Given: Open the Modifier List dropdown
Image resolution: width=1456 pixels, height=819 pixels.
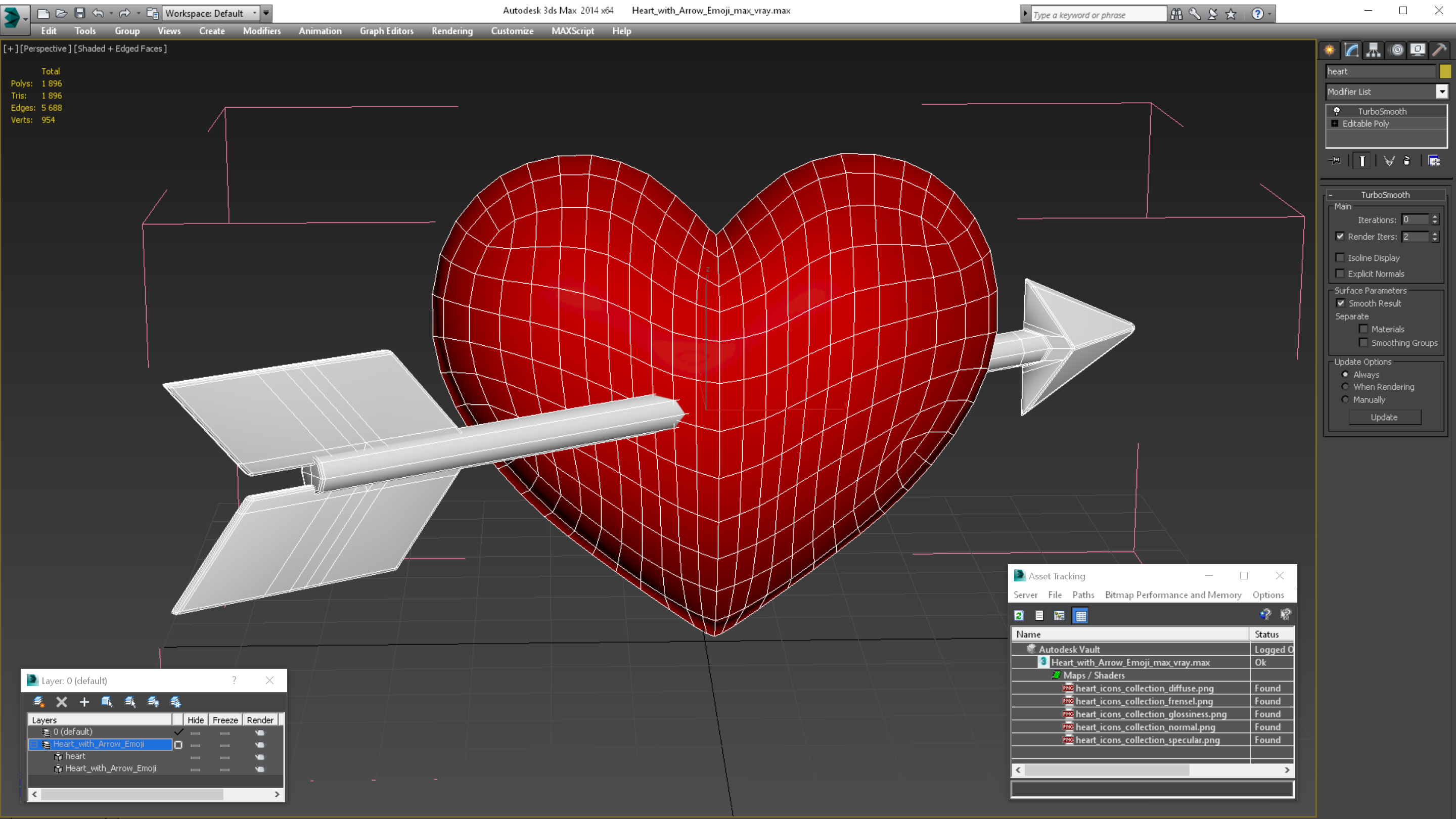Looking at the screenshot, I should pos(1442,92).
